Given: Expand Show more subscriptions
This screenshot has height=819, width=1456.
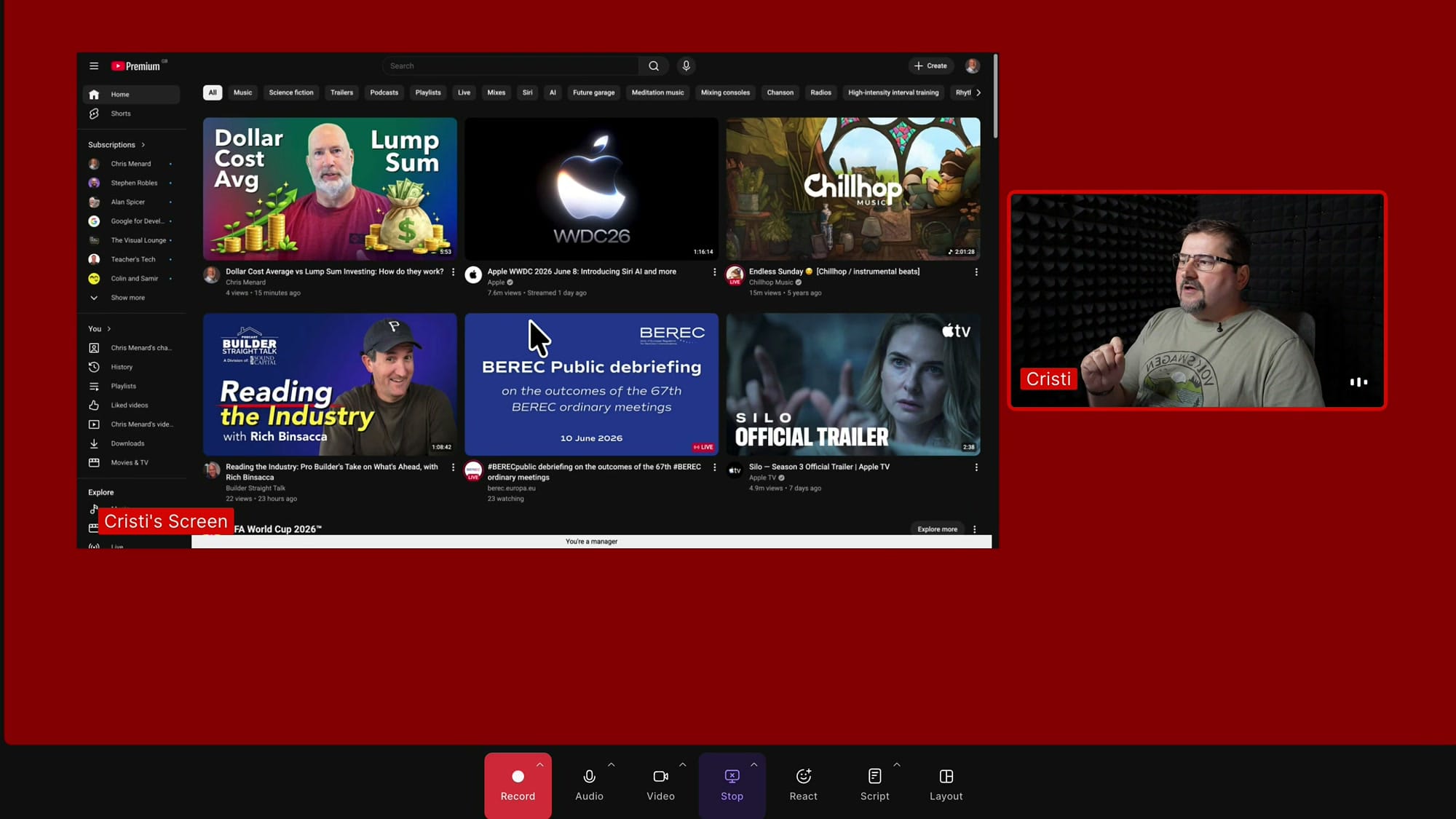Looking at the screenshot, I should pos(131,298).
